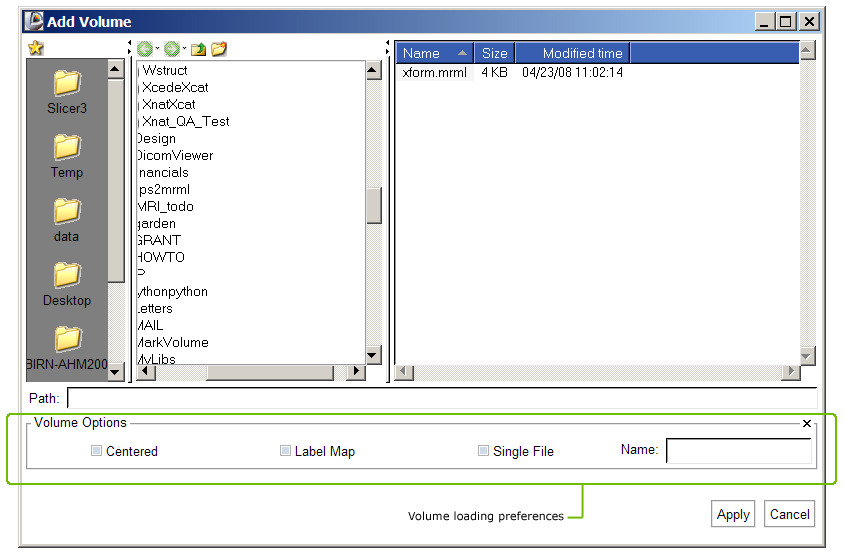Click the Apply button
This screenshot has width=845, height=559.
(x=733, y=514)
